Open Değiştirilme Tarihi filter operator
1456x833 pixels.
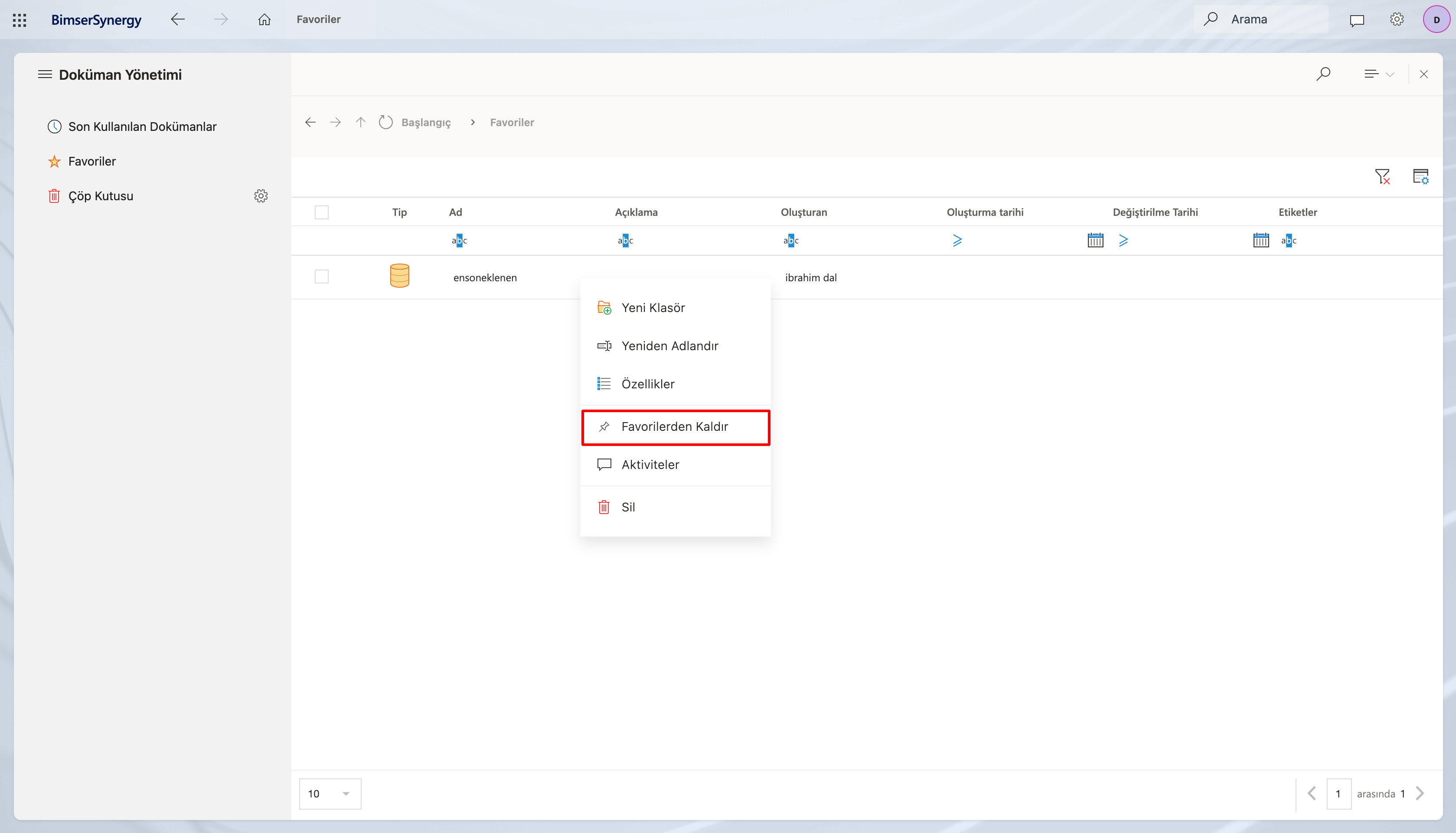click(x=1123, y=241)
